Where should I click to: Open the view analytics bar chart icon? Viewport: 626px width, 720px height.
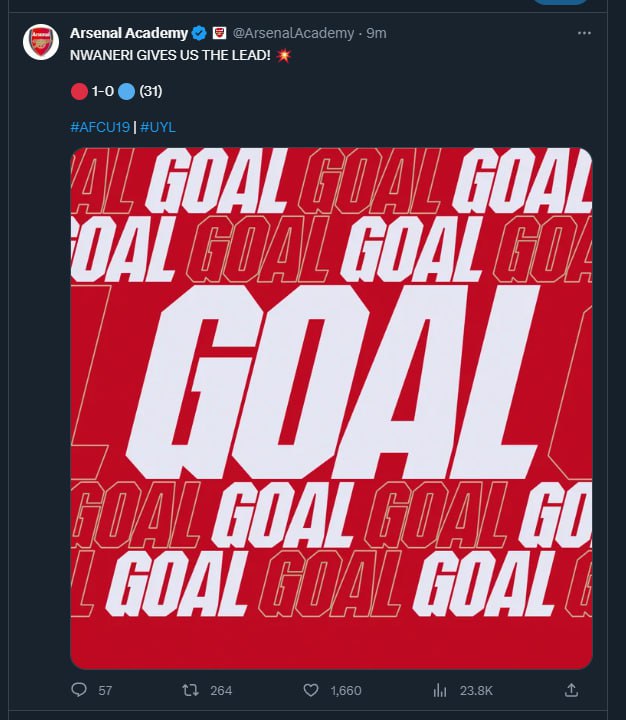[438, 690]
